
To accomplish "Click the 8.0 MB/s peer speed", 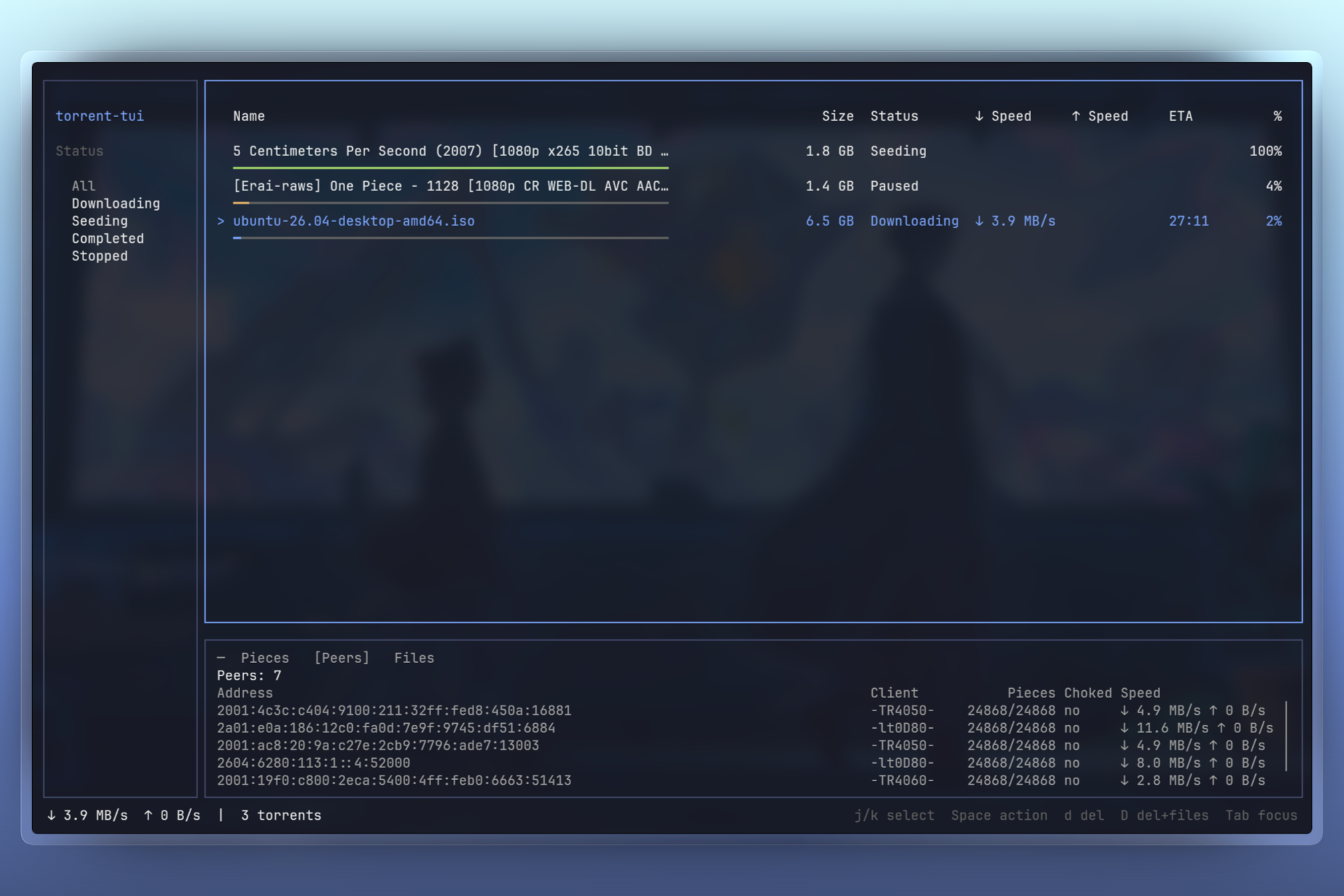I will pyautogui.click(x=1159, y=763).
